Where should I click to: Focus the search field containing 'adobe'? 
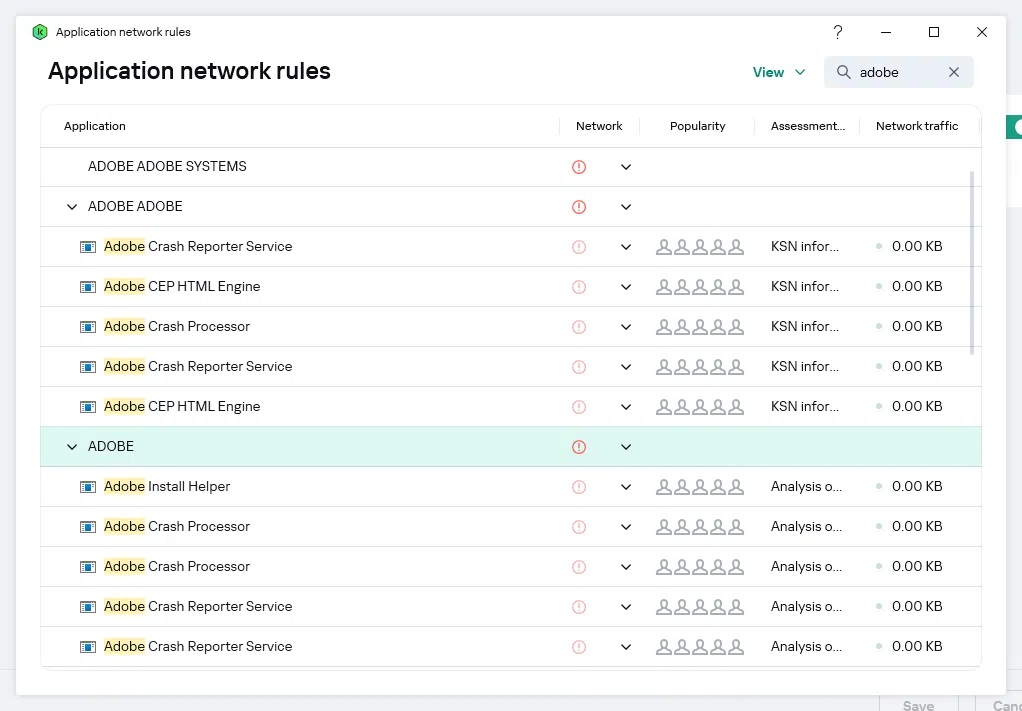[x=899, y=72]
